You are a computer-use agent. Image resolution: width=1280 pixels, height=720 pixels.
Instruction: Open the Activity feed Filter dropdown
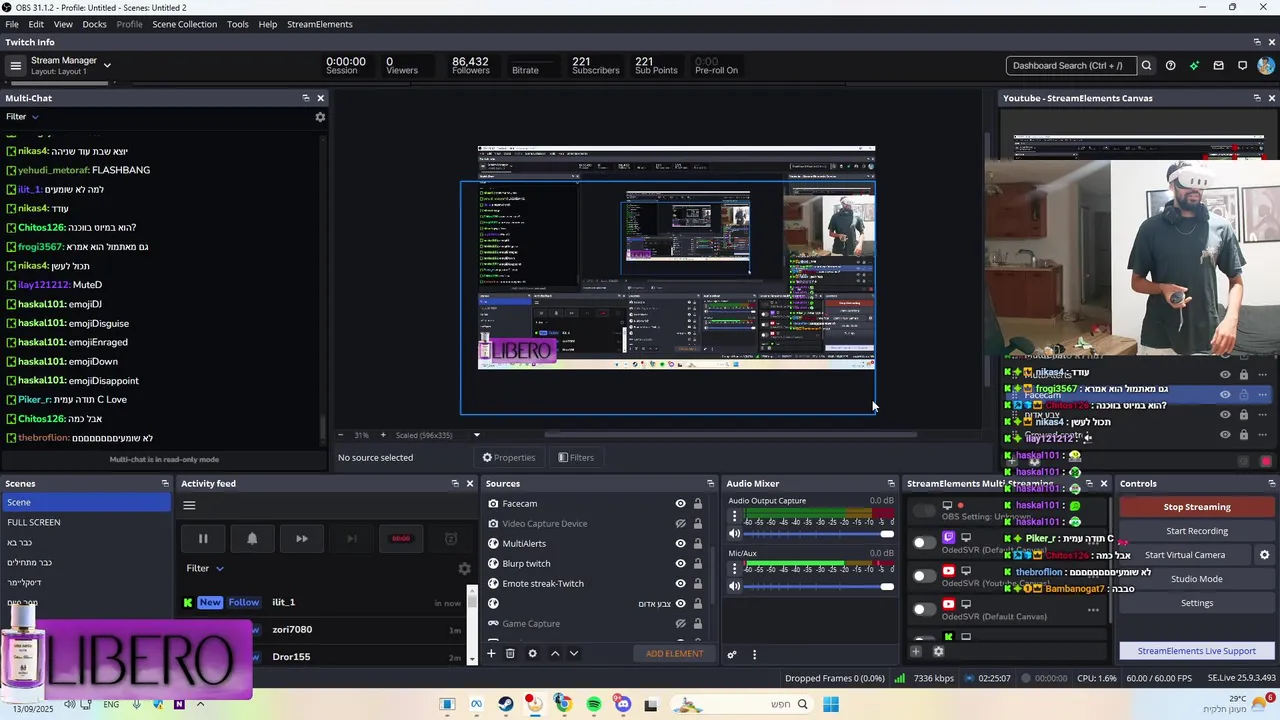tap(205, 569)
